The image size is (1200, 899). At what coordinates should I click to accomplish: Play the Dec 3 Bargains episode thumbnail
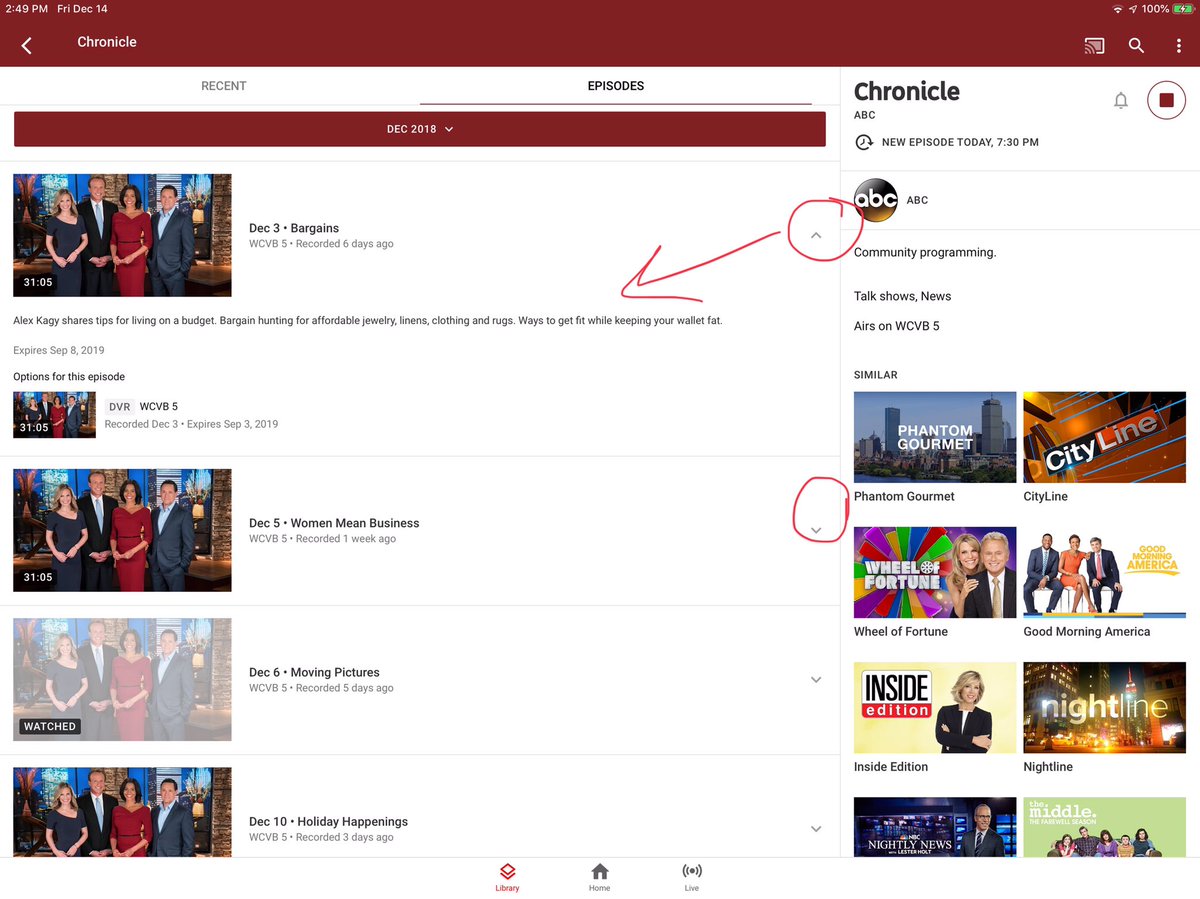(122, 235)
